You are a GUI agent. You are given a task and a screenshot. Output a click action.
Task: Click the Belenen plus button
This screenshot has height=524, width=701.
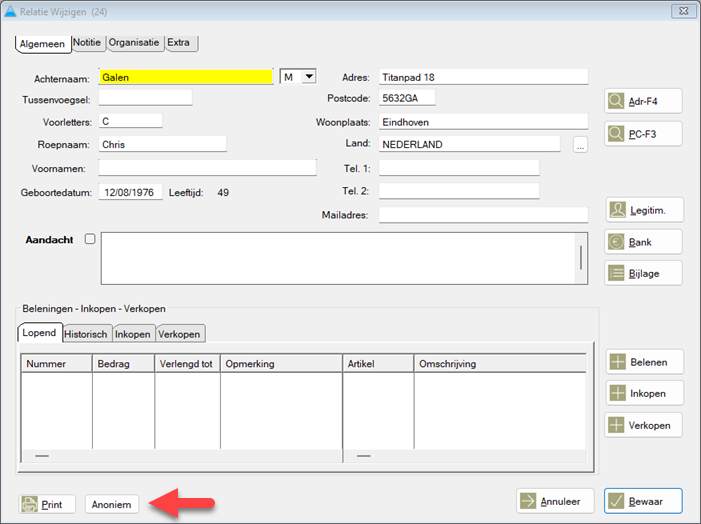pyautogui.click(x=643, y=362)
